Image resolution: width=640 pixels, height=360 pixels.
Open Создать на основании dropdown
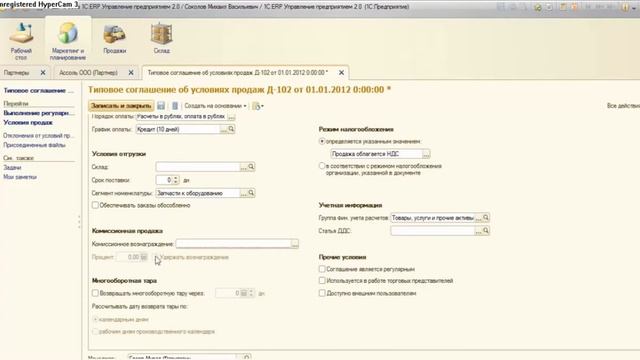(x=215, y=106)
